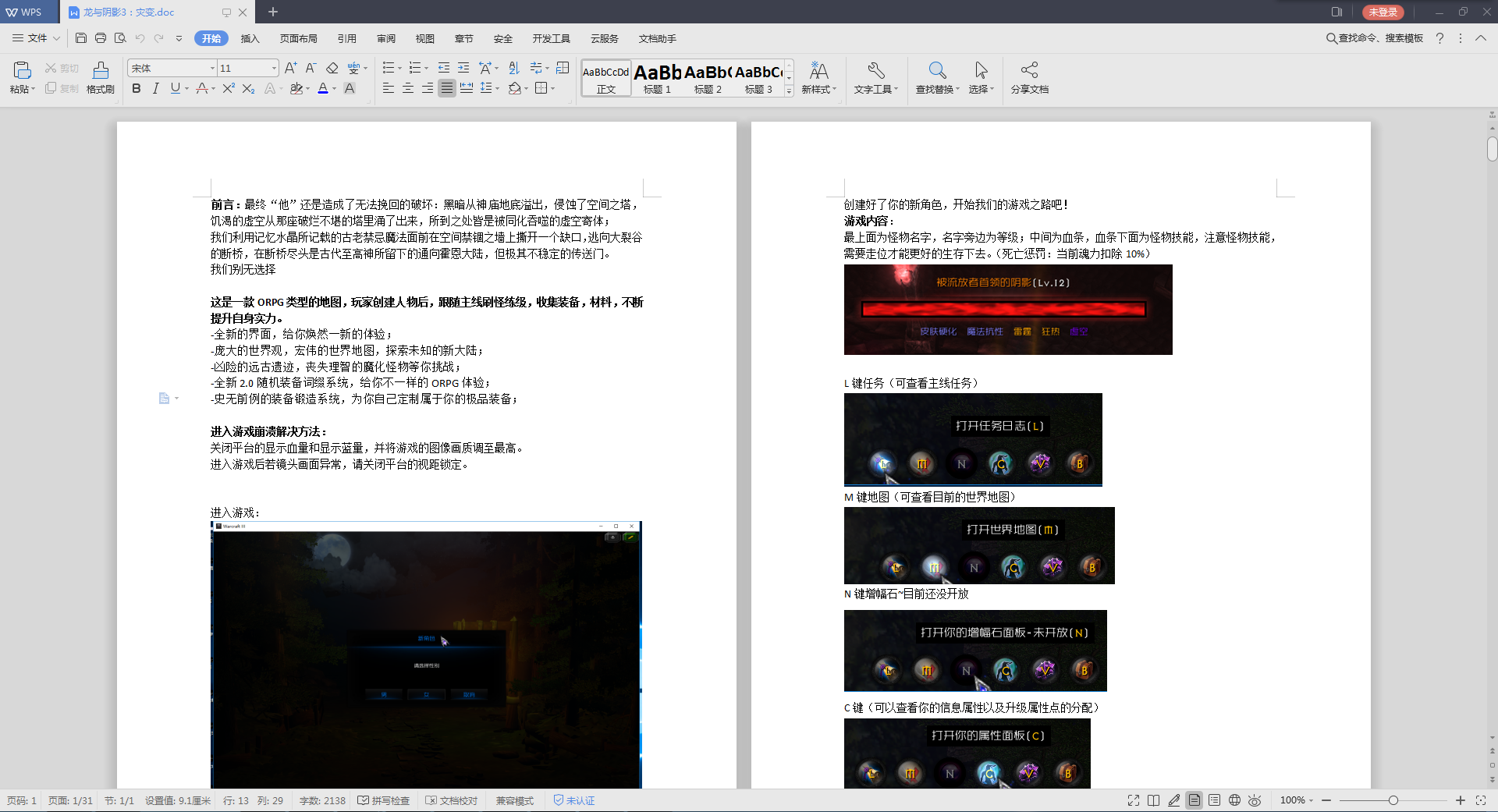Apply the font color (blue A) swatch
This screenshot has width=1498, height=812.
(x=323, y=88)
